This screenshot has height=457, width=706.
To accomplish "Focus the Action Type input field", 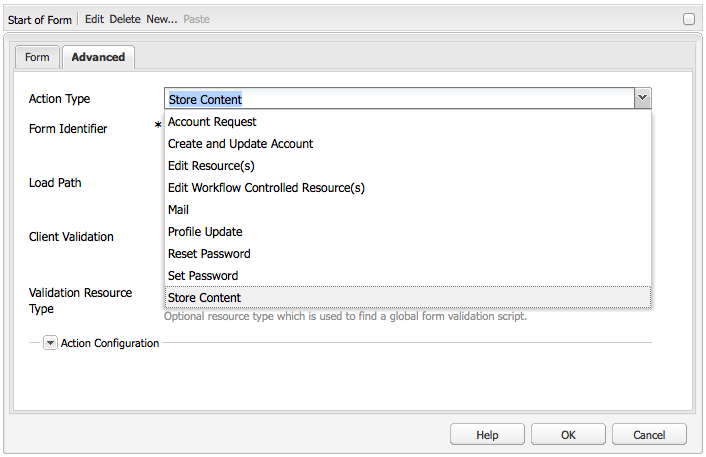I will coord(398,98).
